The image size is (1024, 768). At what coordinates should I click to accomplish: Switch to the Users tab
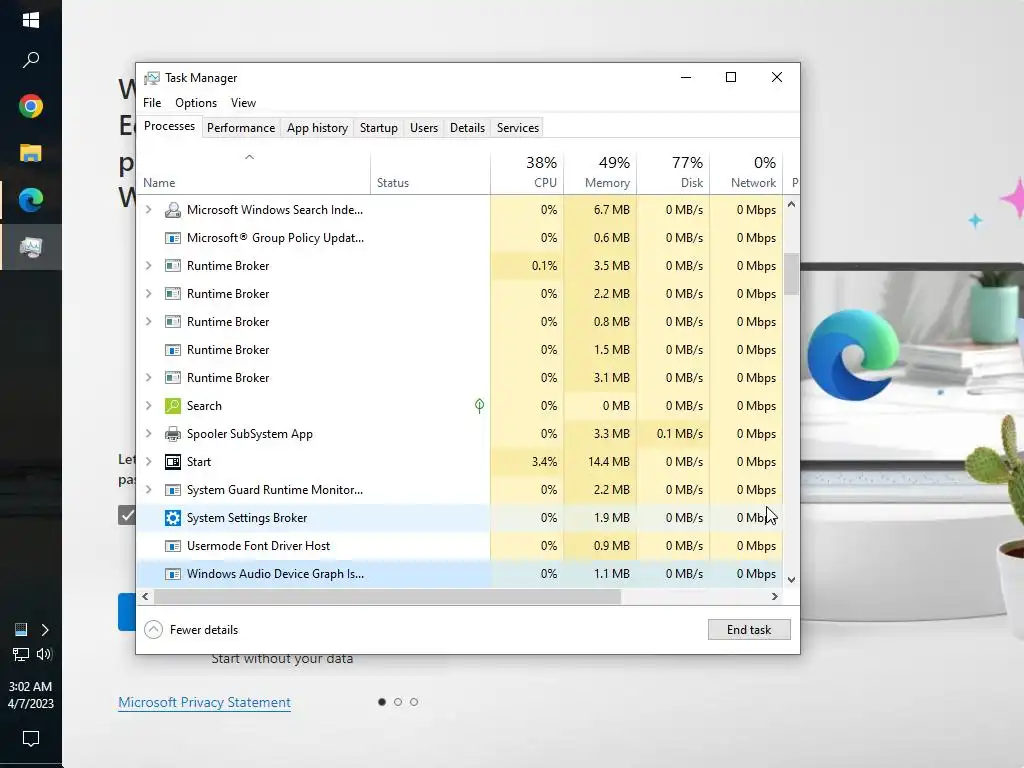point(424,128)
